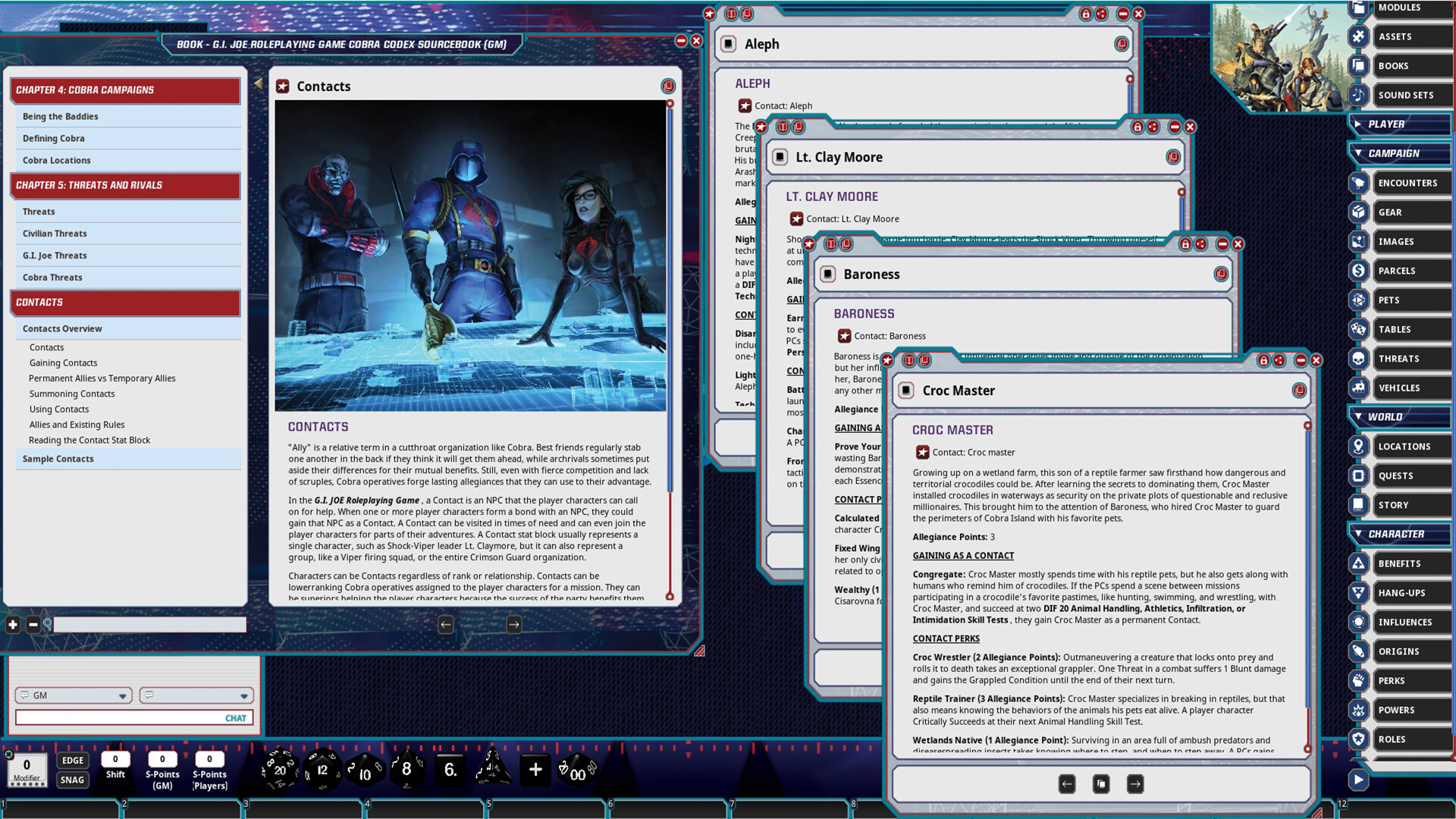Viewport: 1456px width, 819px height.
Task: Open the Encounters panel from the Campaign sidebar
Action: tap(1408, 183)
